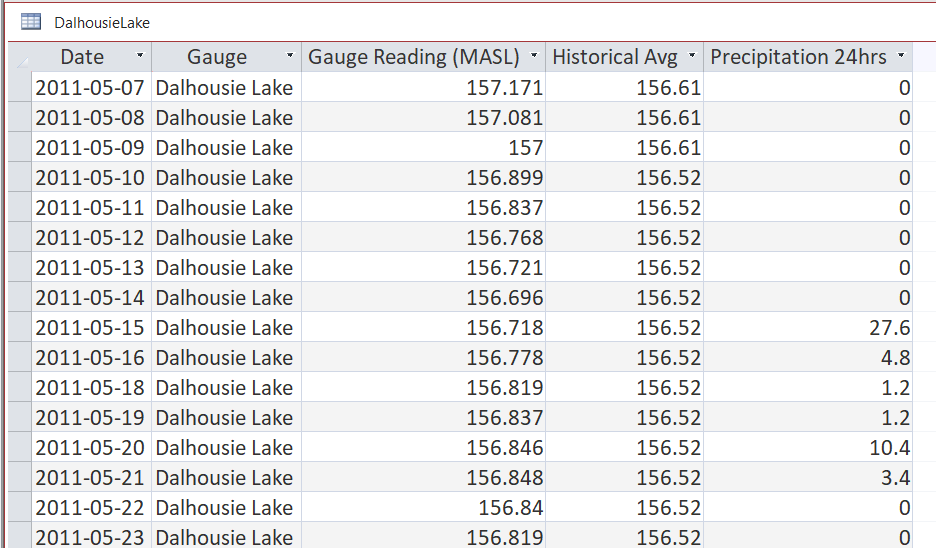The height and width of the screenshot is (548, 936).
Task: Click date cell 2011-05-10
Action: [x=90, y=177]
